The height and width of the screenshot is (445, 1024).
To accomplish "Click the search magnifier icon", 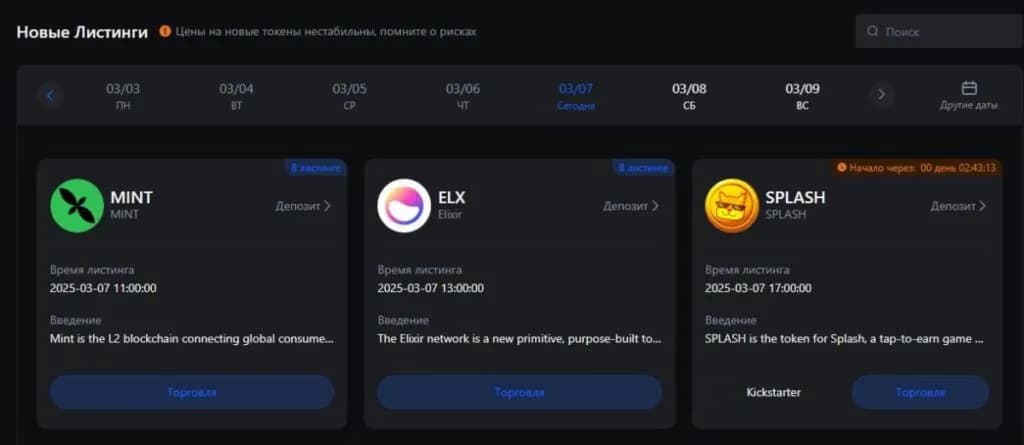I will [x=872, y=31].
